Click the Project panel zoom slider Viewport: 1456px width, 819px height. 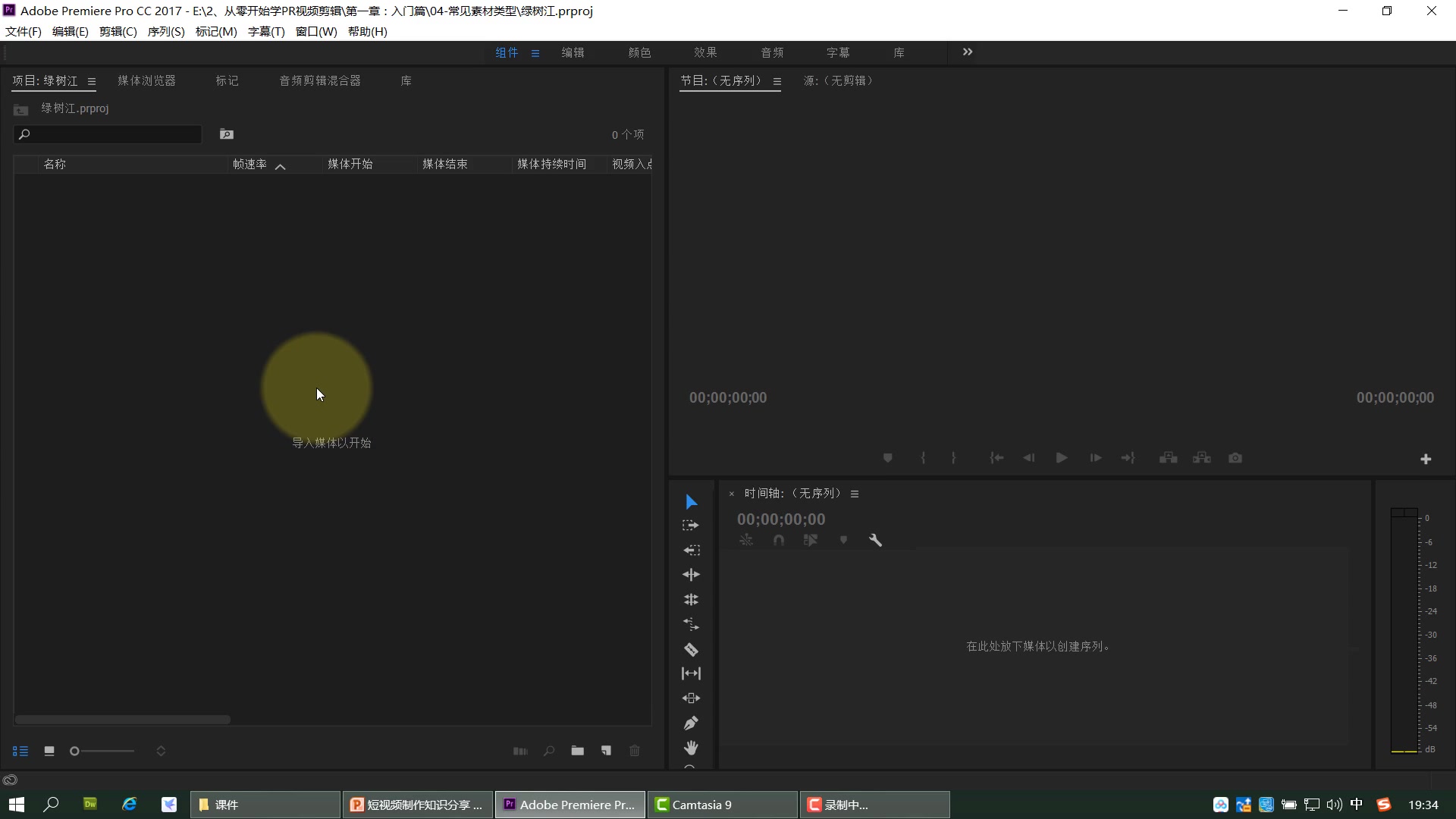click(x=102, y=751)
